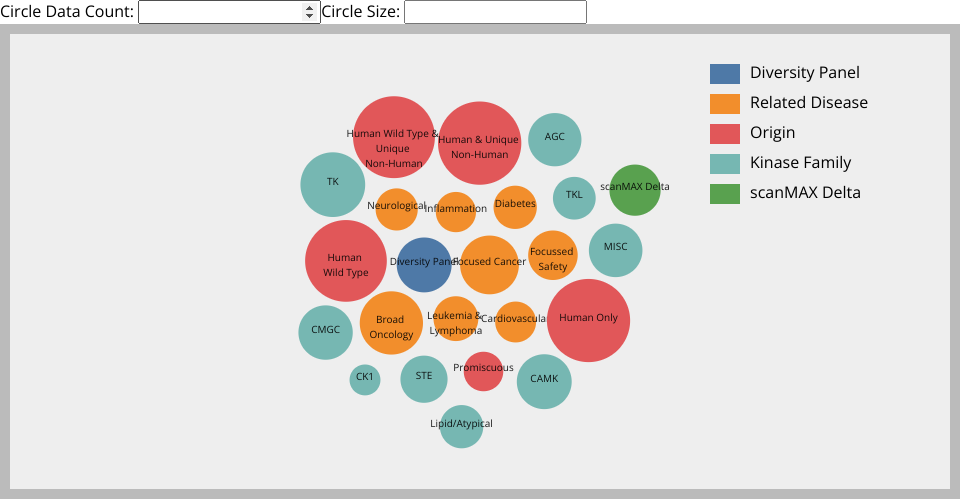Click the blue Diversity Panel legend swatch
This screenshot has width=960, height=500.
pos(725,73)
